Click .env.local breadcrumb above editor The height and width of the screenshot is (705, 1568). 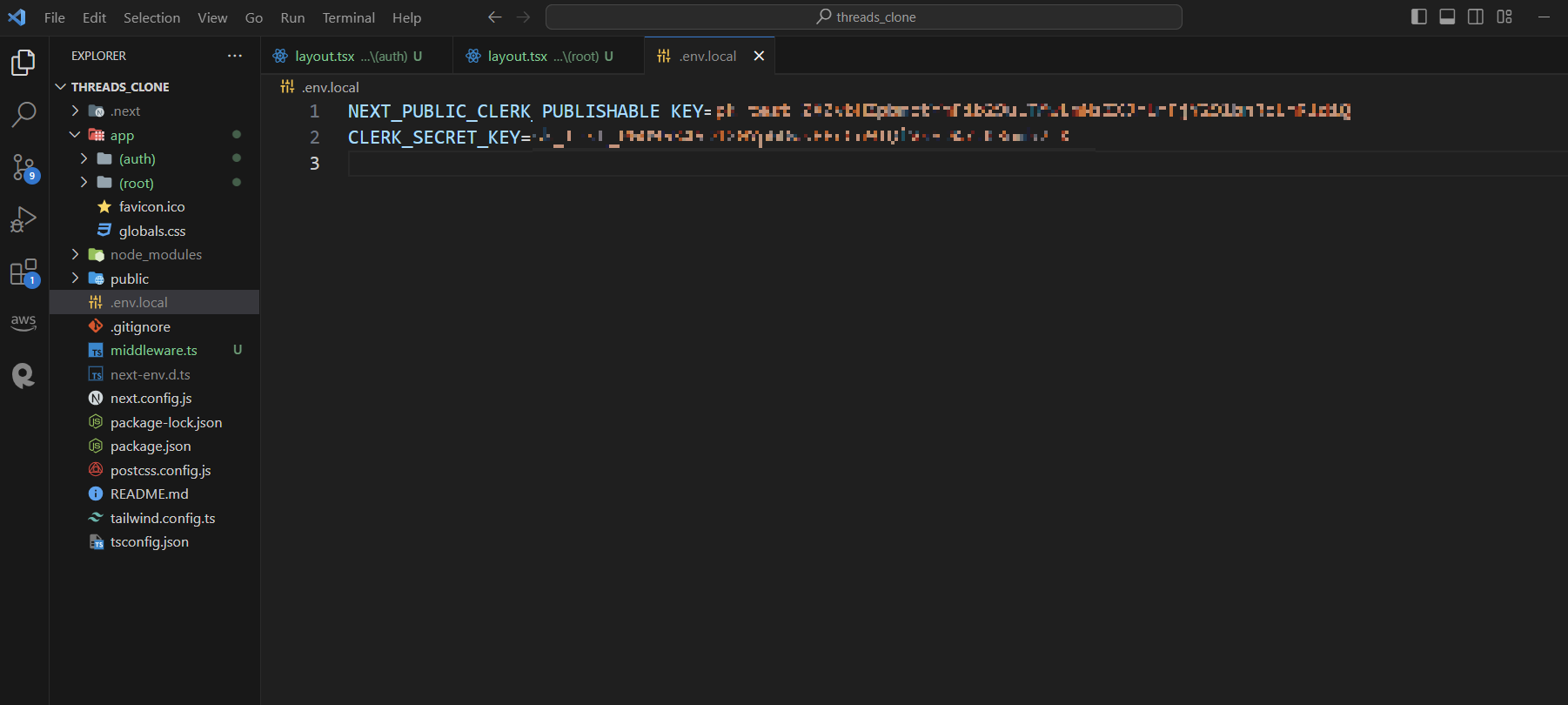pyautogui.click(x=320, y=87)
